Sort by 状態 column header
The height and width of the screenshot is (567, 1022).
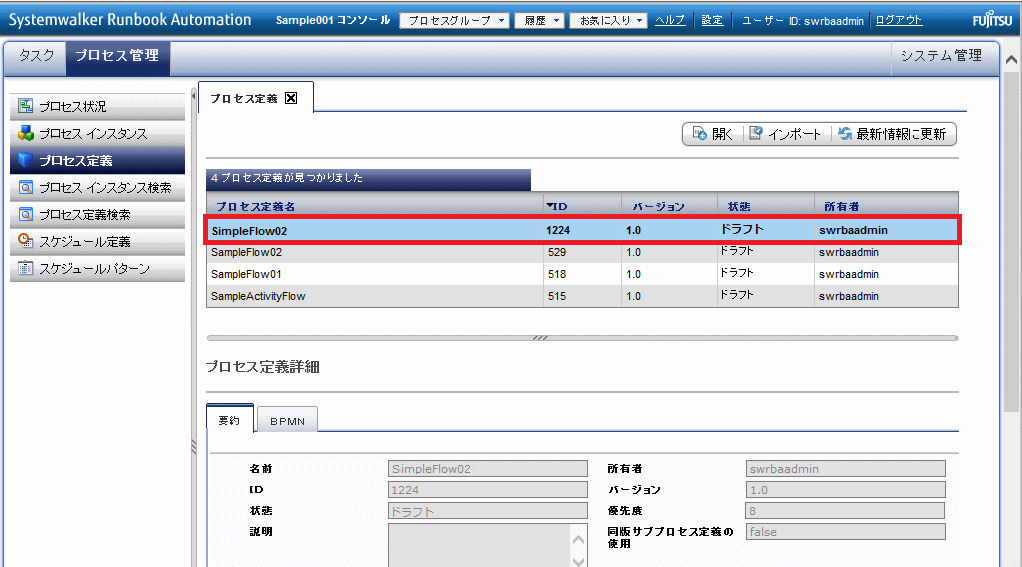point(738,207)
